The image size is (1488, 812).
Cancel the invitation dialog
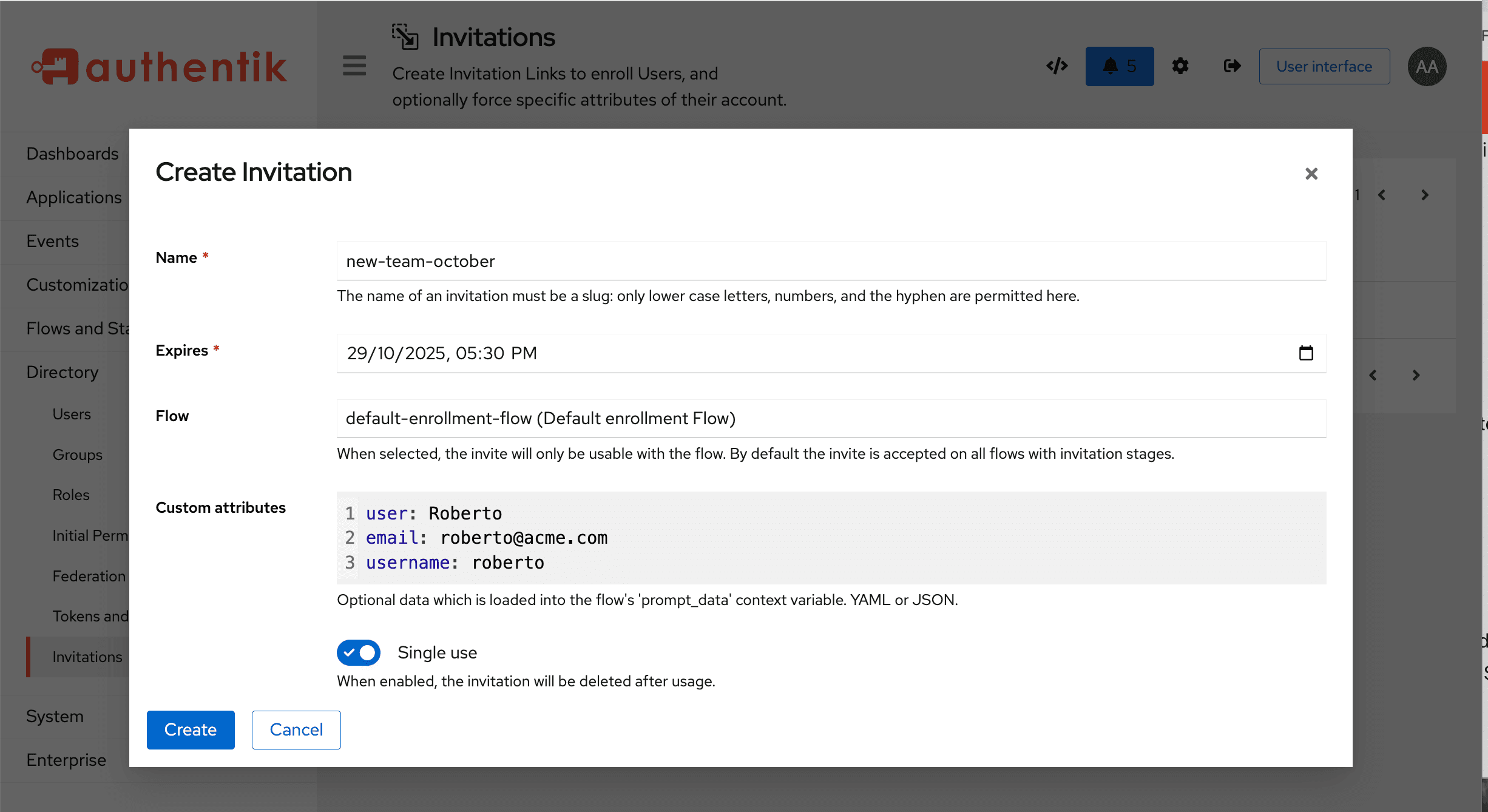click(x=296, y=729)
